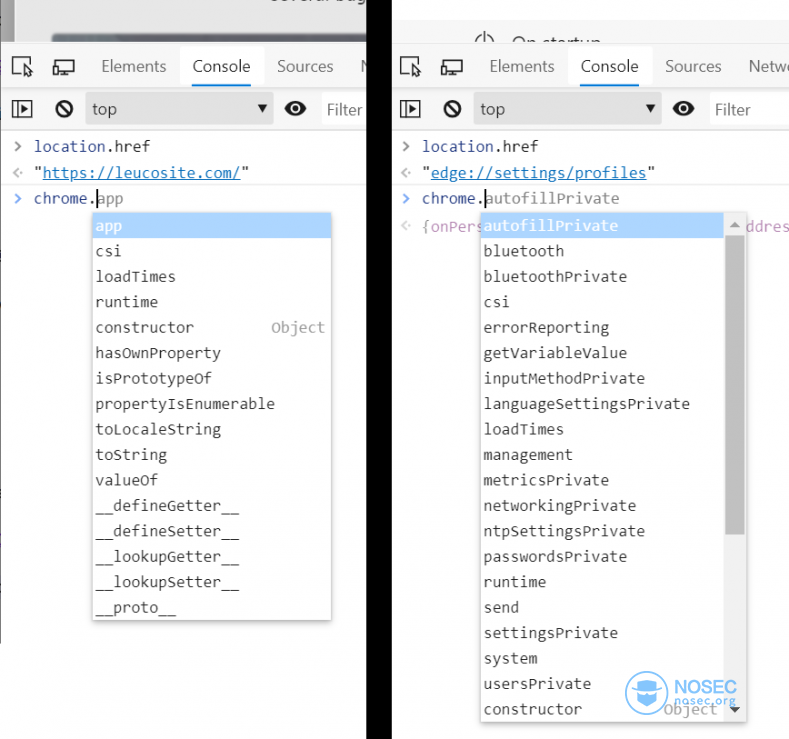Open the top context dropdown in left DevTools

click(x=179, y=109)
